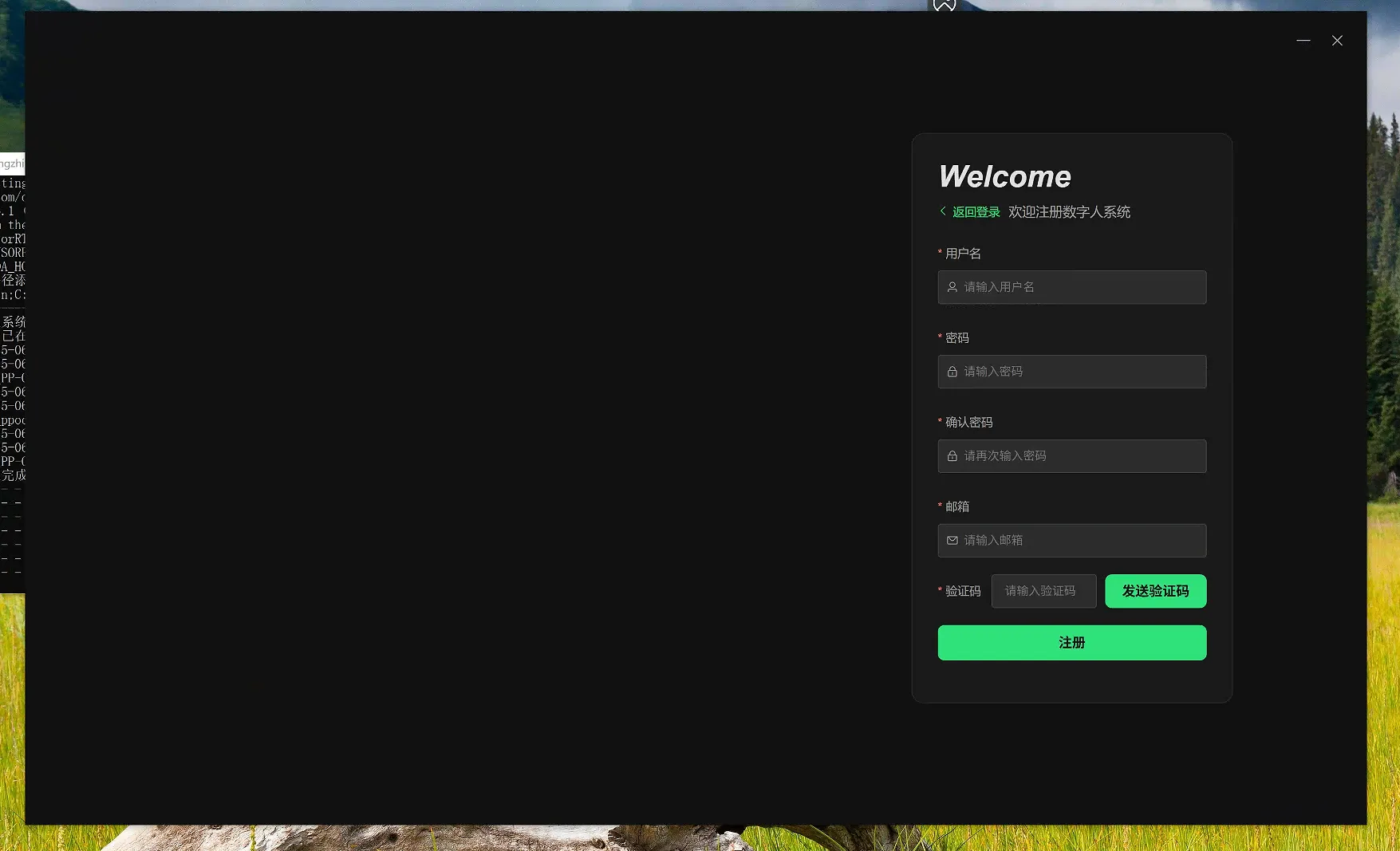Screen dimensions: 1400x851
Task: Click the 确认密码 field label
Action: pos(968,423)
